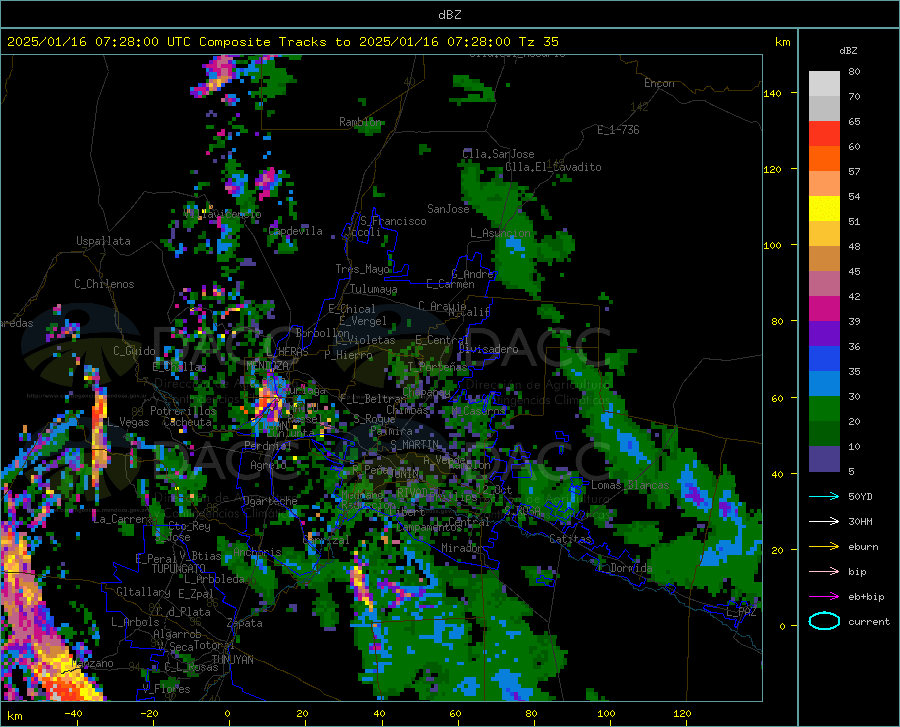This screenshot has width=900, height=727.
Task: Click the 'S_Francisco' label on map
Action: [393, 221]
